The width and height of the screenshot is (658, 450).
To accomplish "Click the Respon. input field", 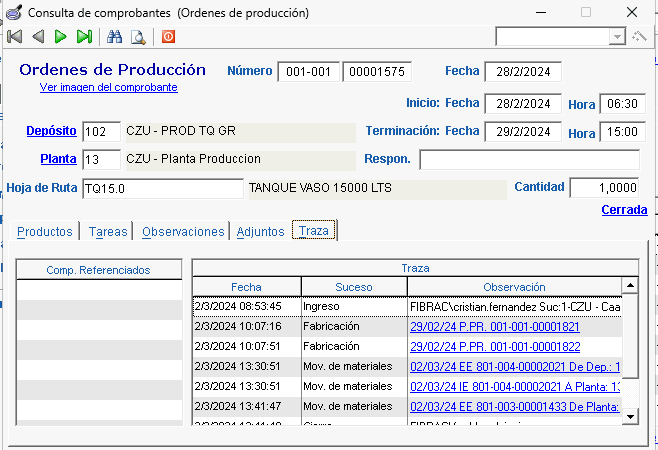I will click(528, 160).
